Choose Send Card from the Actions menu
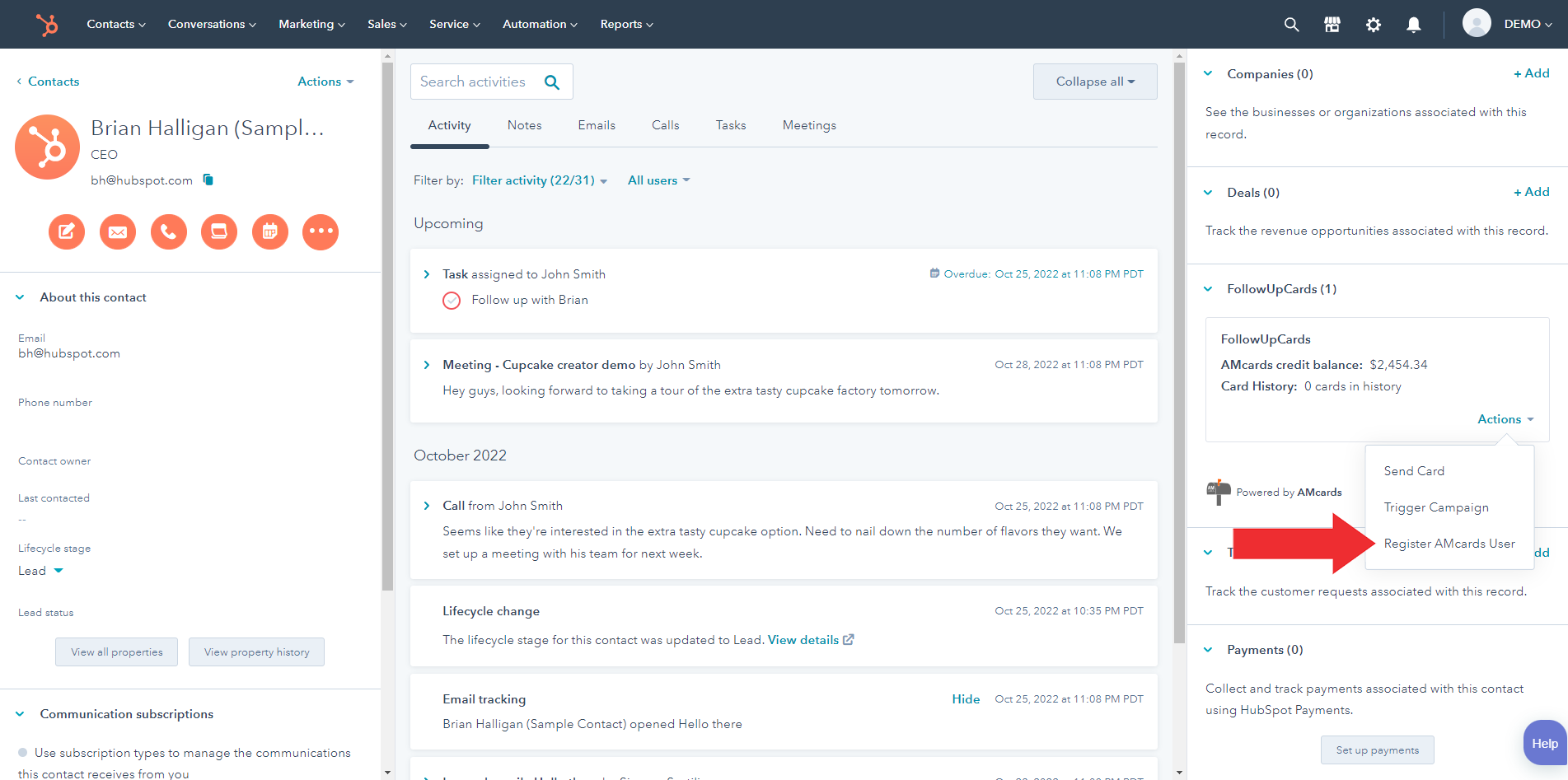The width and height of the screenshot is (1568, 780). click(1414, 471)
